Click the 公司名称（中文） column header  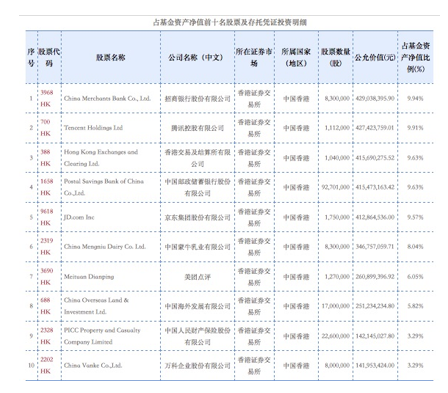click(196, 57)
